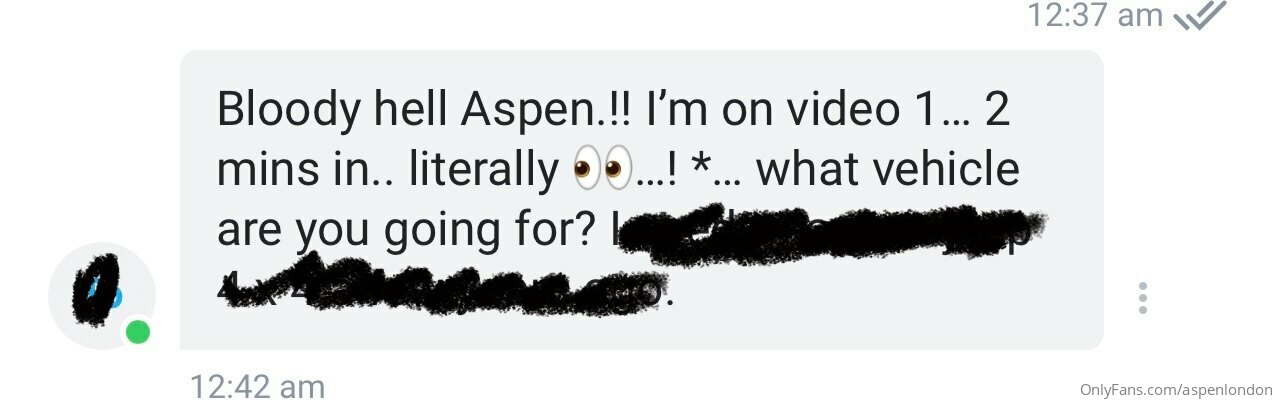
Task: Click the "what vehicle" phrase
Action: [x=888, y=169]
